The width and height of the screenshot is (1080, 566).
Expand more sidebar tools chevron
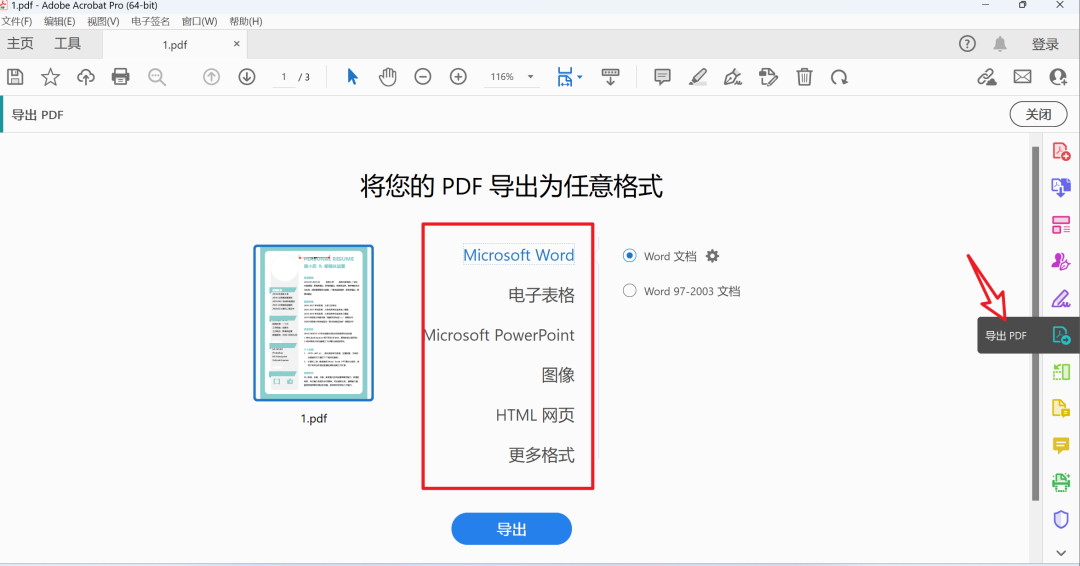pos(1061,553)
